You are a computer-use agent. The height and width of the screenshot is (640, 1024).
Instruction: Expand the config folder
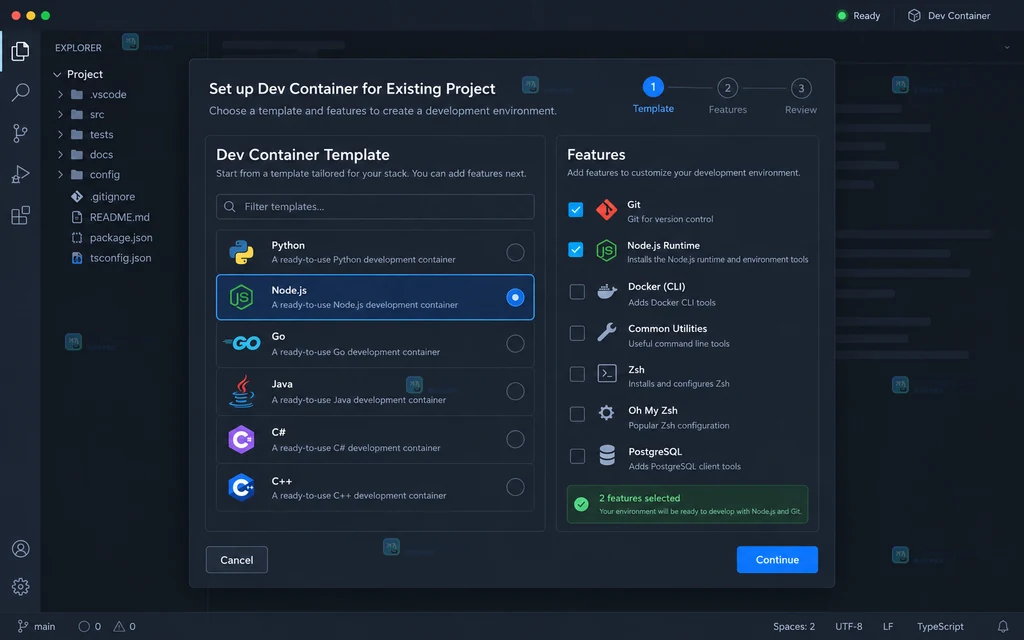pyautogui.click(x=60, y=175)
